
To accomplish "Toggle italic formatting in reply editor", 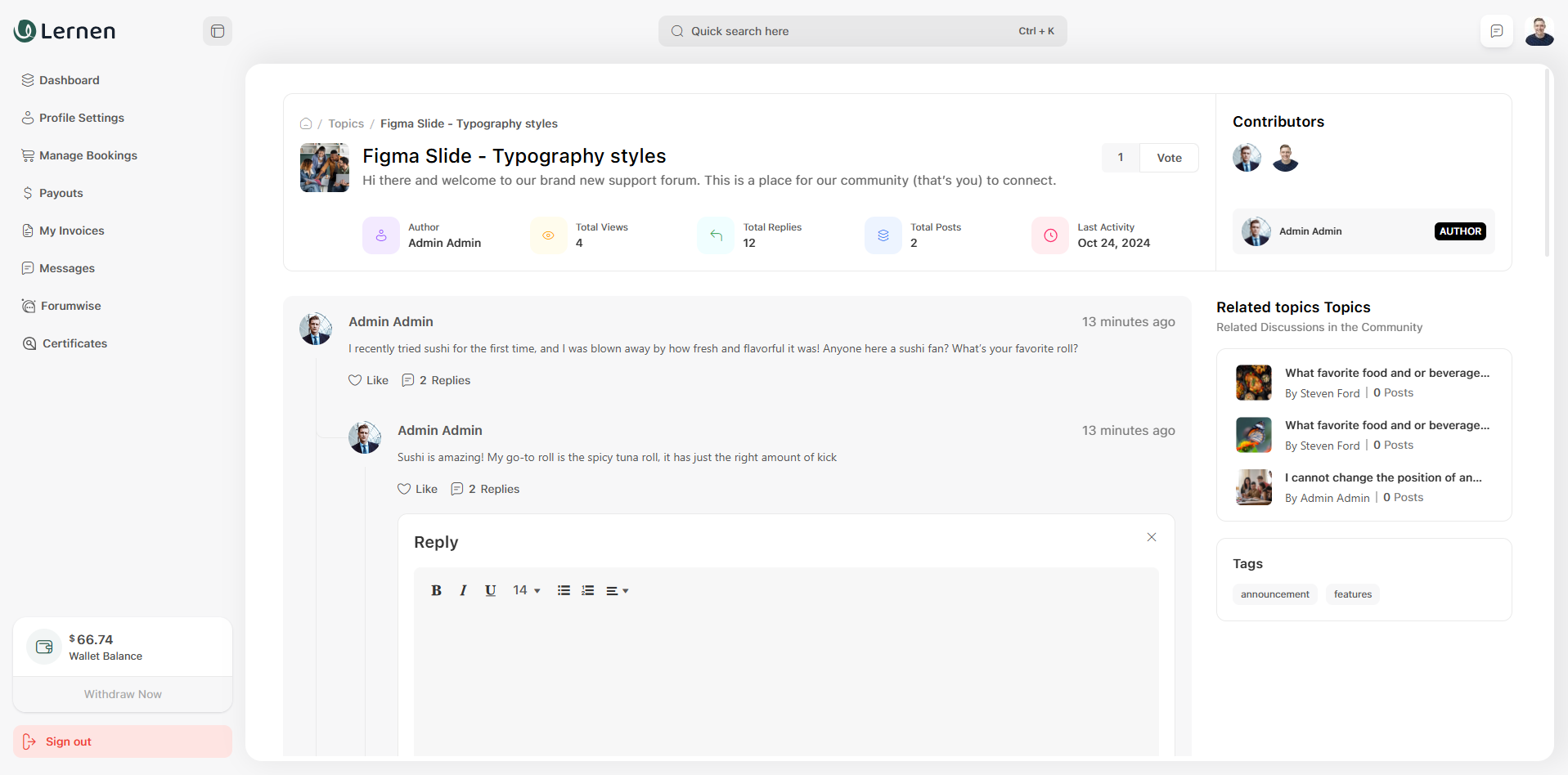I will pos(463,590).
